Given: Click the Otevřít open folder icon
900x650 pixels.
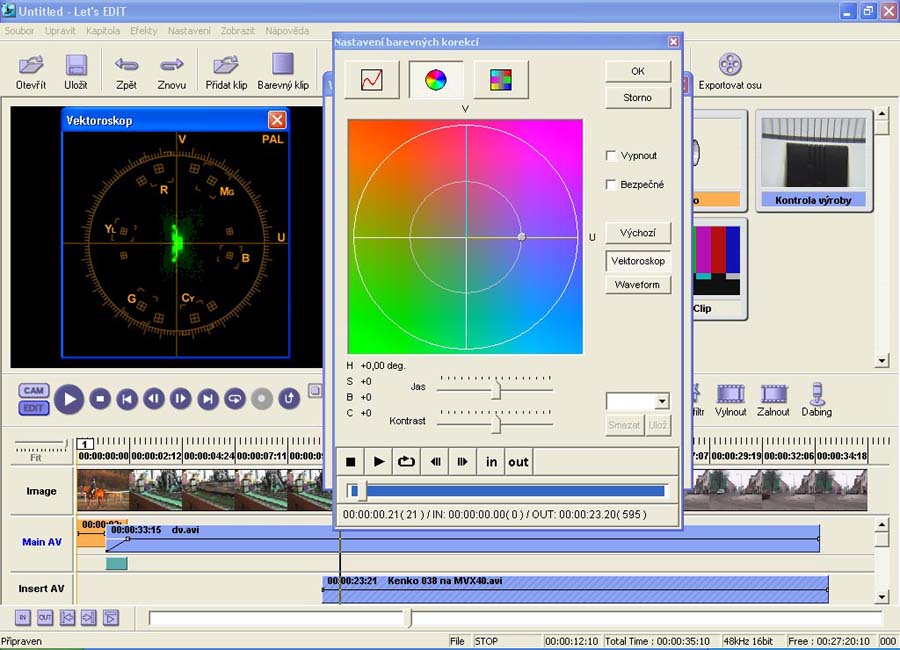Looking at the screenshot, I should click(31, 66).
